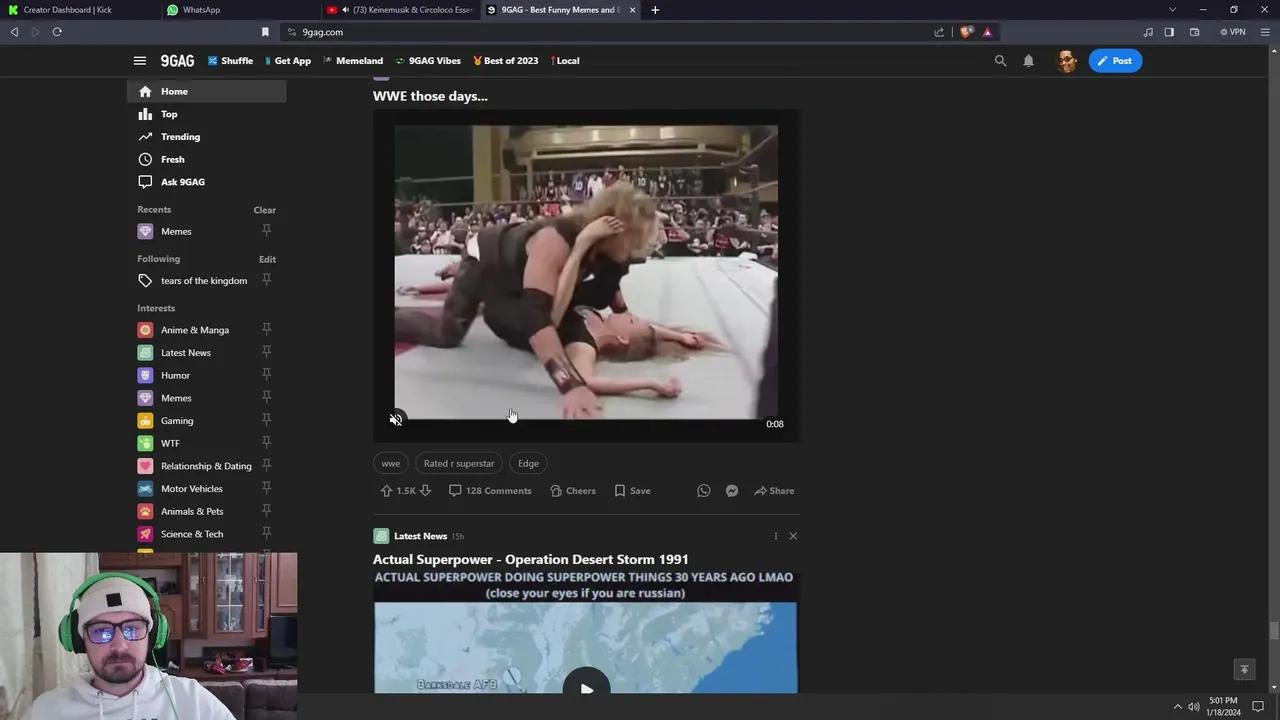The height and width of the screenshot is (720, 1280).
Task: Pin Gaming interest
Action: pos(266,420)
